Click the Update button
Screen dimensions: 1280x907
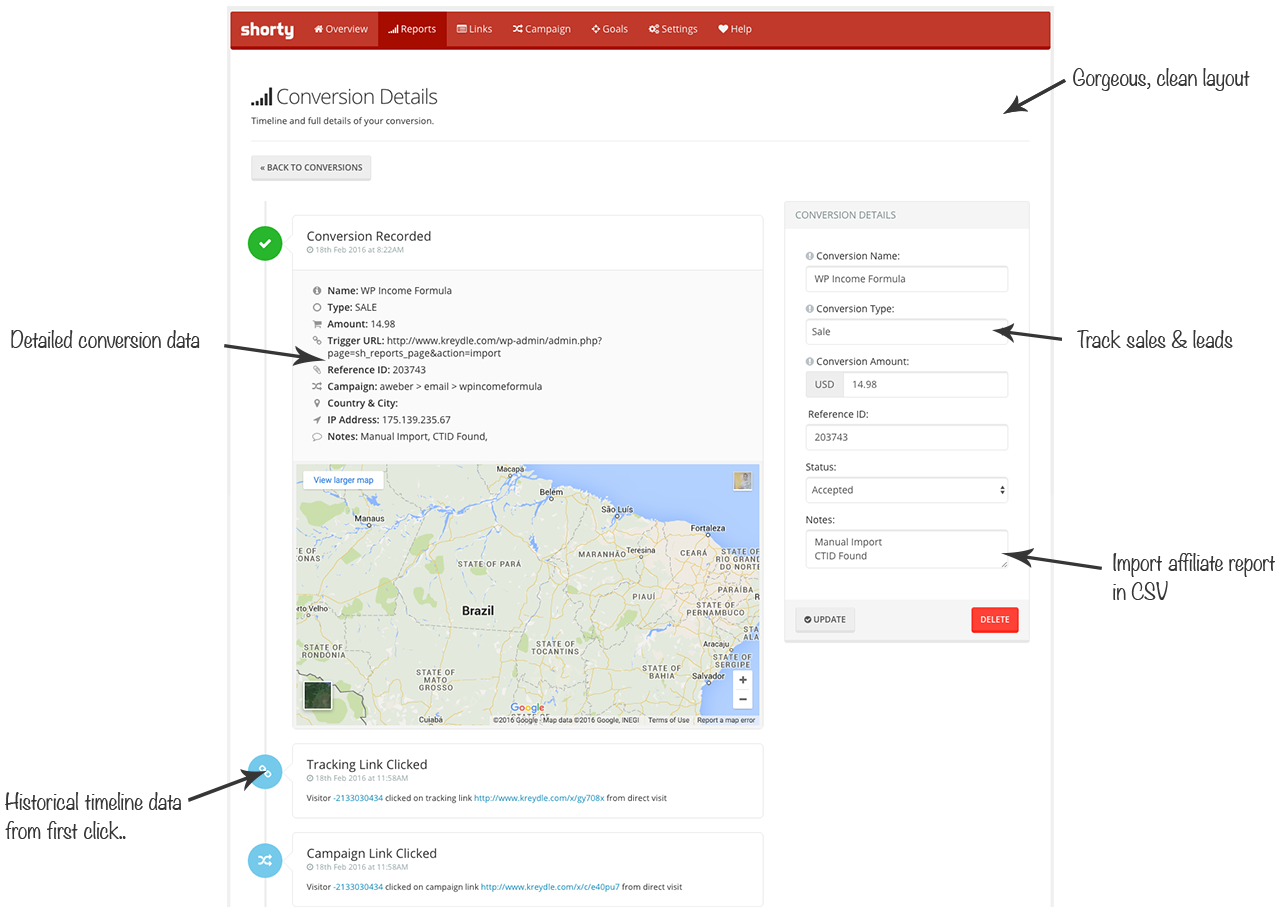coord(825,620)
